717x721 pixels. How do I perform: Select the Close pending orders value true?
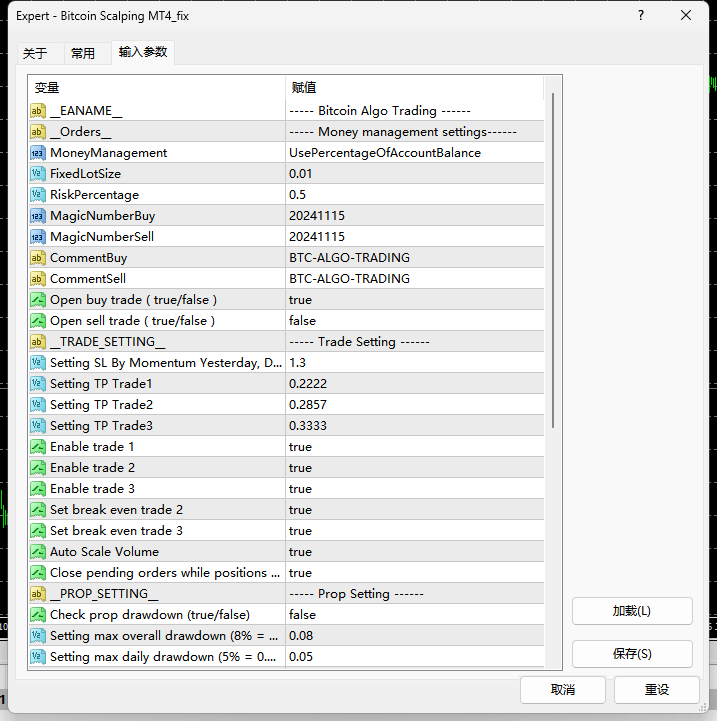(x=300, y=573)
